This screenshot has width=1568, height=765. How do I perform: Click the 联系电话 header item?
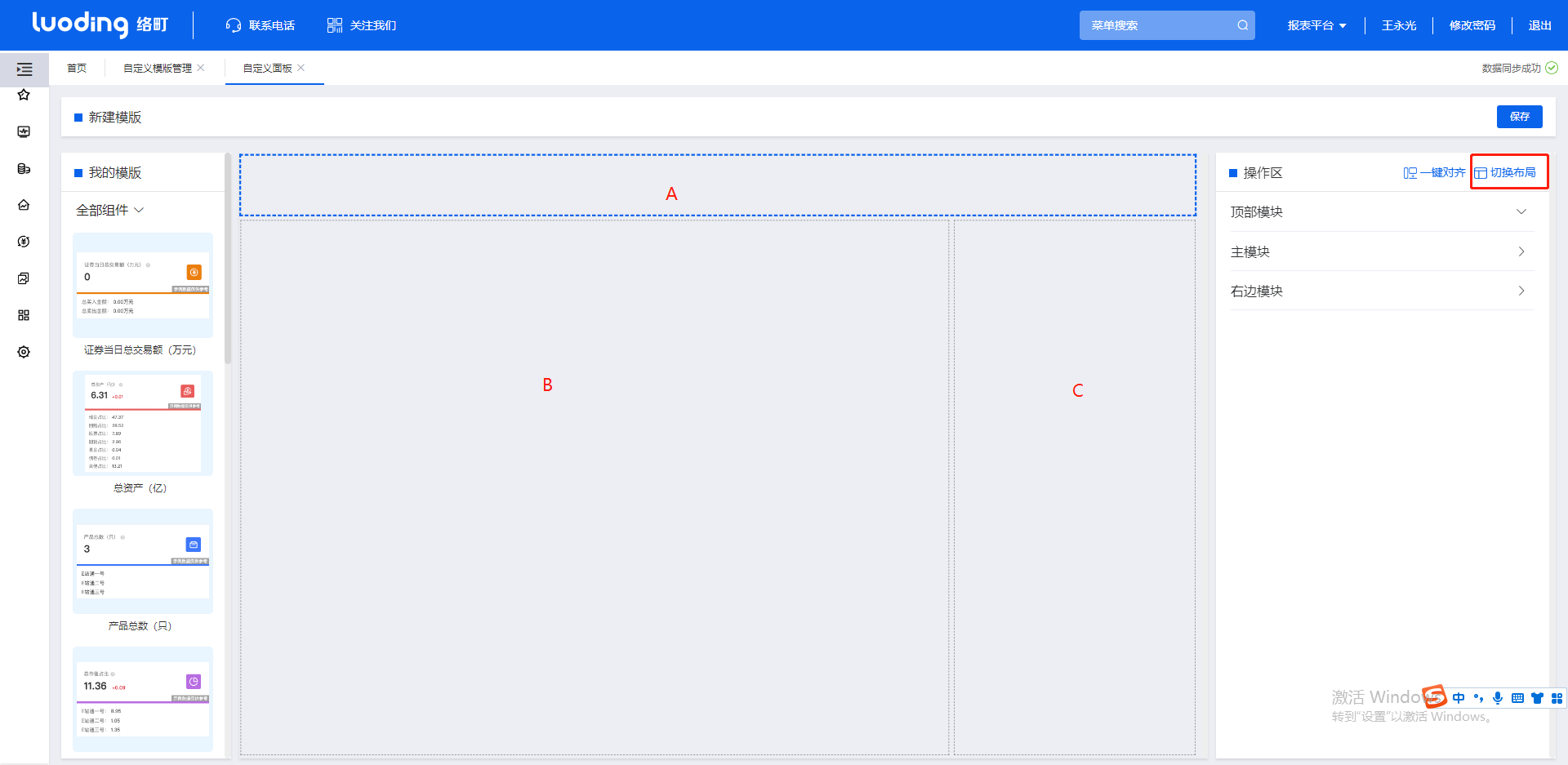[261, 25]
